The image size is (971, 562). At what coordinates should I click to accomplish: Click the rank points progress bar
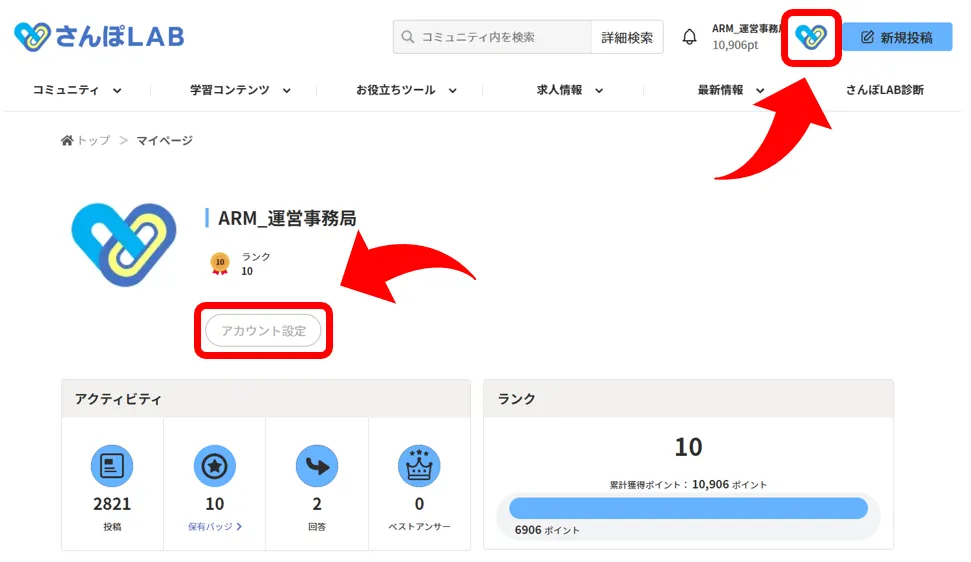[688, 508]
